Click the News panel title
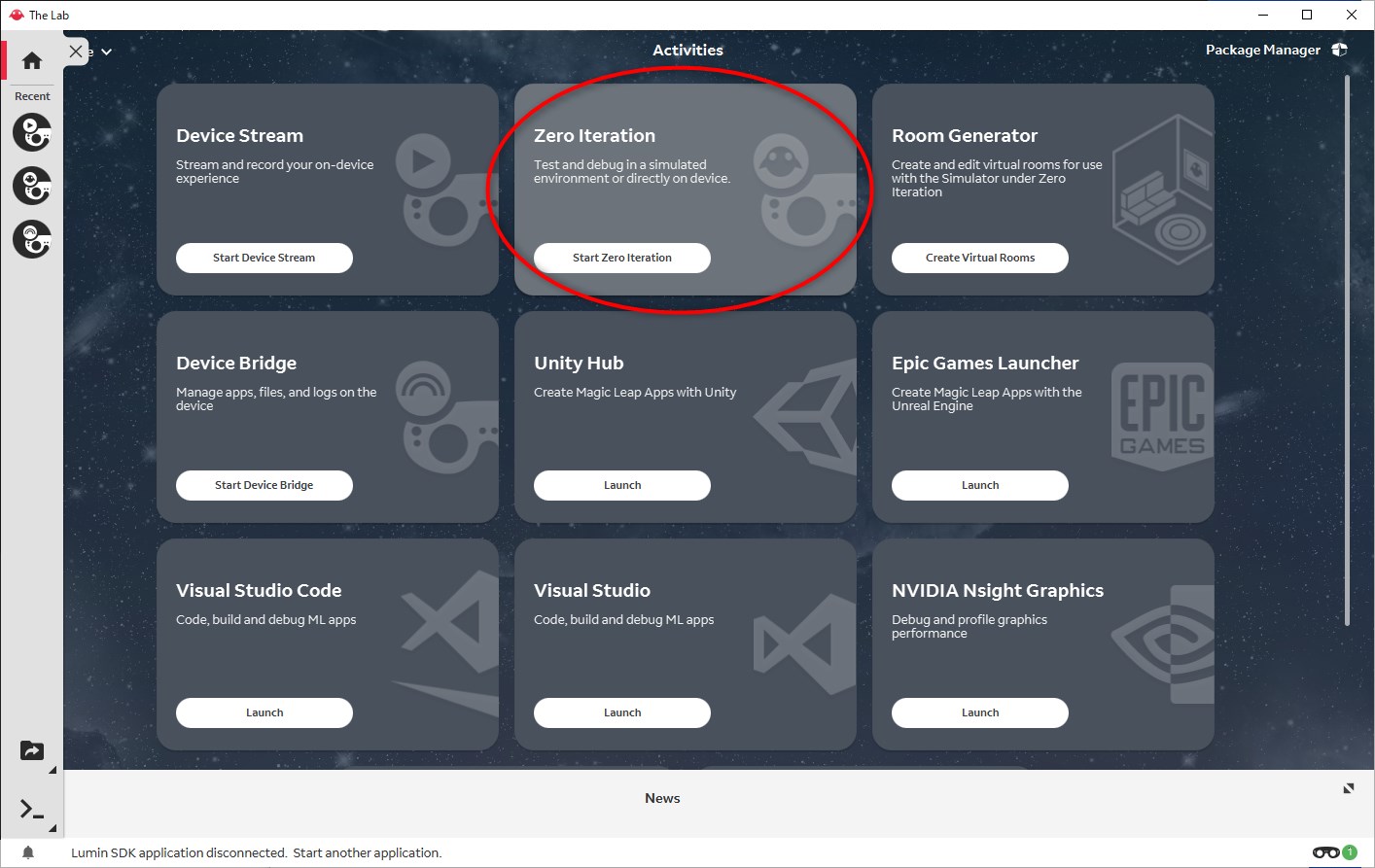 click(x=662, y=798)
